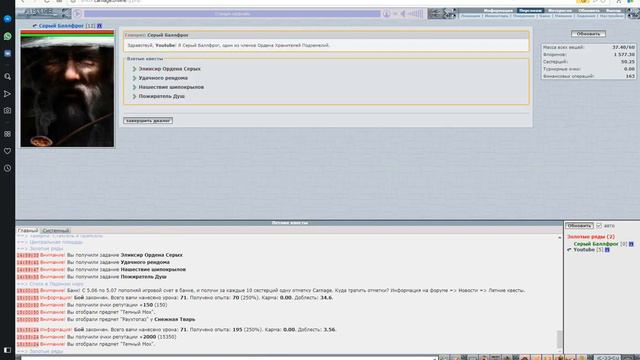Open the VK panel in the sidebar
The image size is (640, 360).
tap(7, 53)
